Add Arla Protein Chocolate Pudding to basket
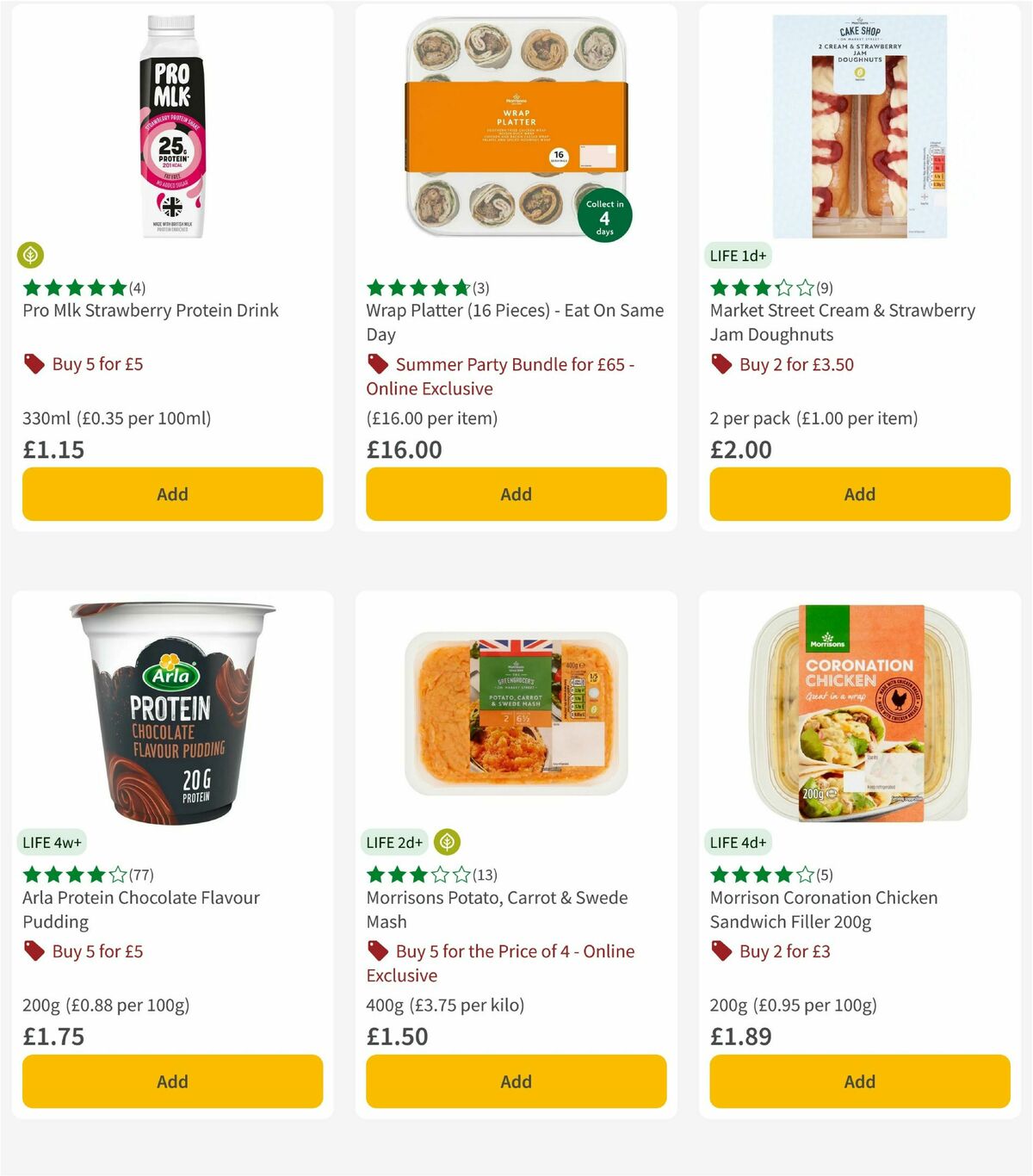 (x=172, y=1081)
